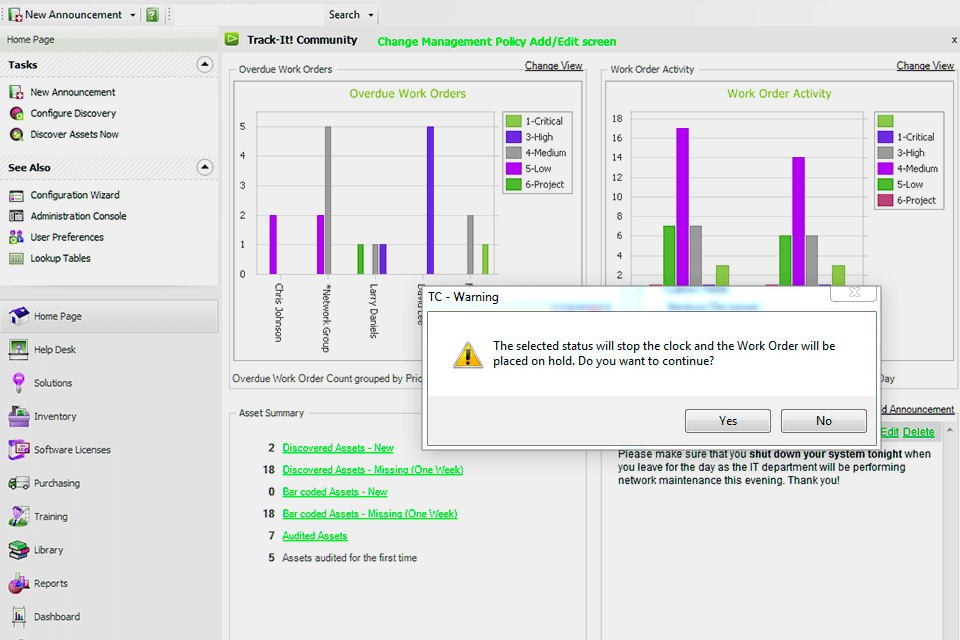
Task: Collapse the See Also section
Action: click(205, 166)
